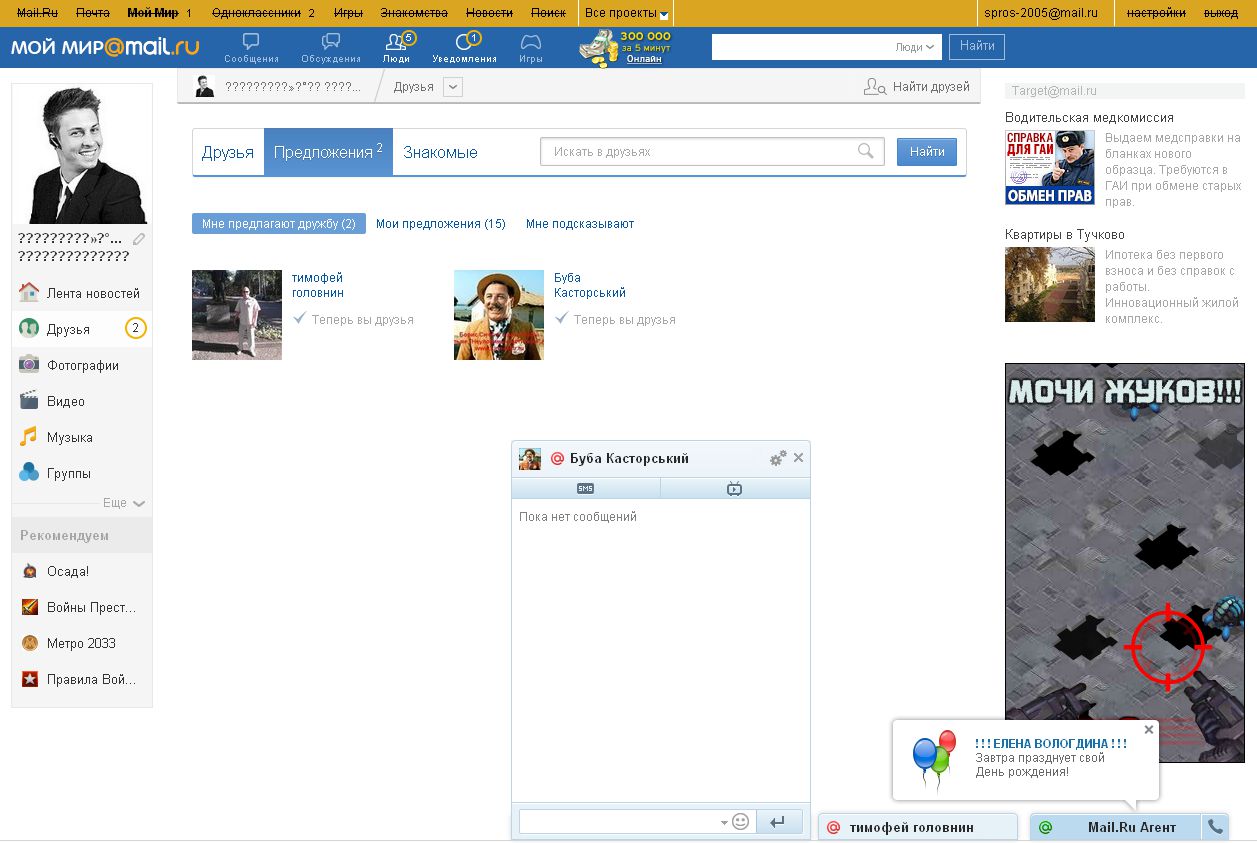This screenshot has width=1257, height=843.
Task: Open the Все проекты dropdown
Action: [626, 13]
